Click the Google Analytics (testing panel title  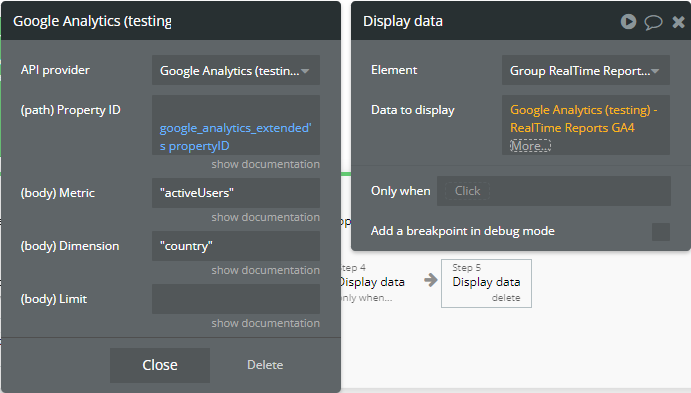click(92, 21)
